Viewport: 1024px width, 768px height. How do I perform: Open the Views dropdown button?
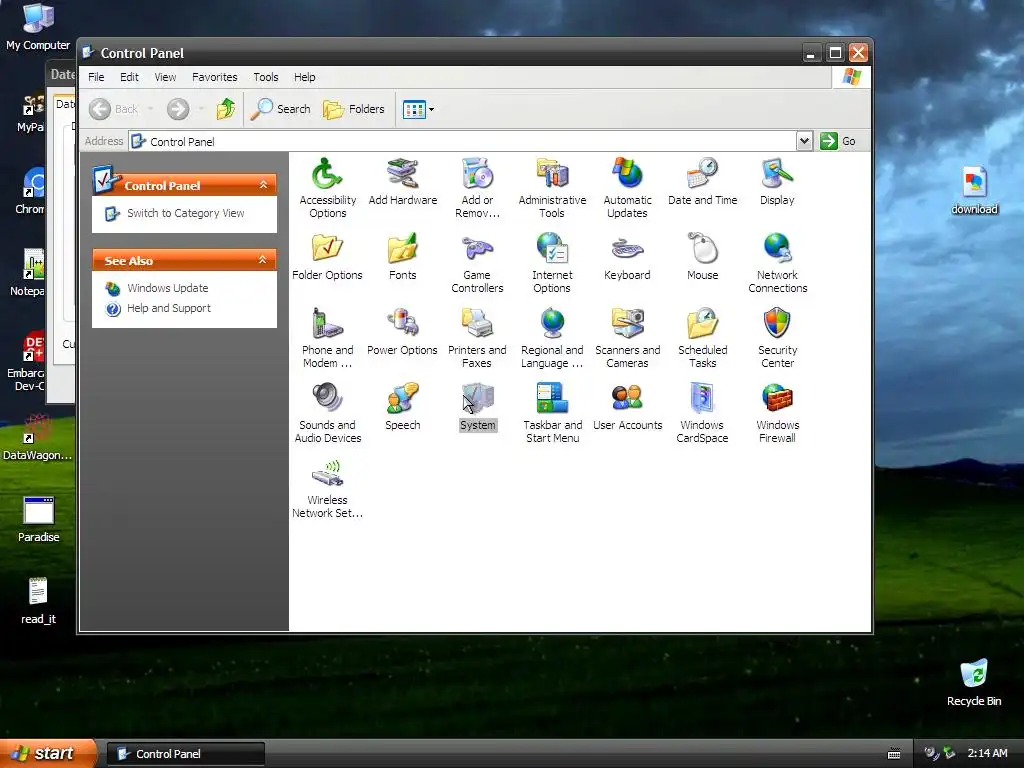click(x=419, y=109)
